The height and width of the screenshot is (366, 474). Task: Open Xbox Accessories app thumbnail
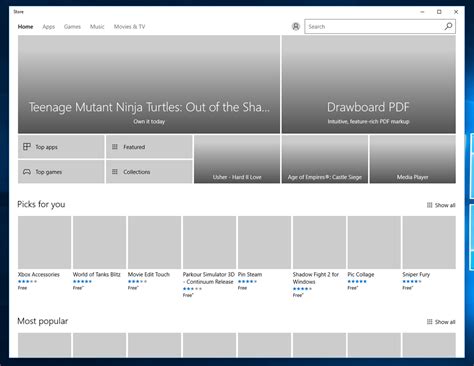pos(44,242)
